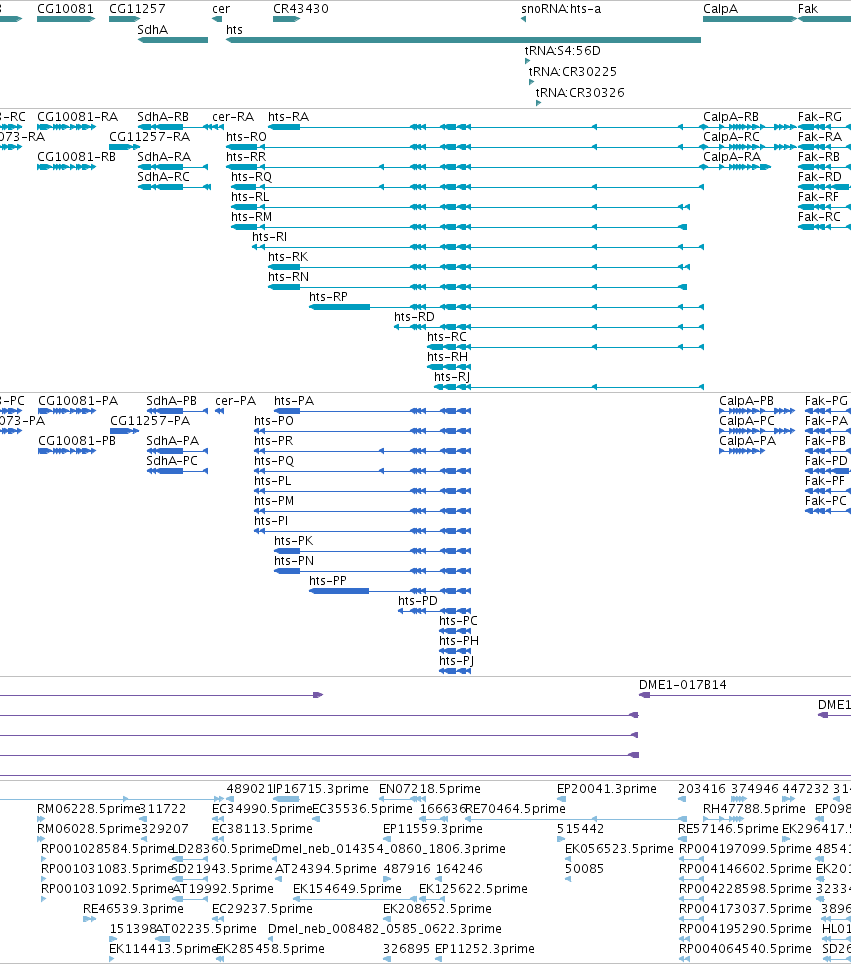Click protein cer-PA label
The image size is (851, 964).
pyautogui.click(x=236, y=401)
